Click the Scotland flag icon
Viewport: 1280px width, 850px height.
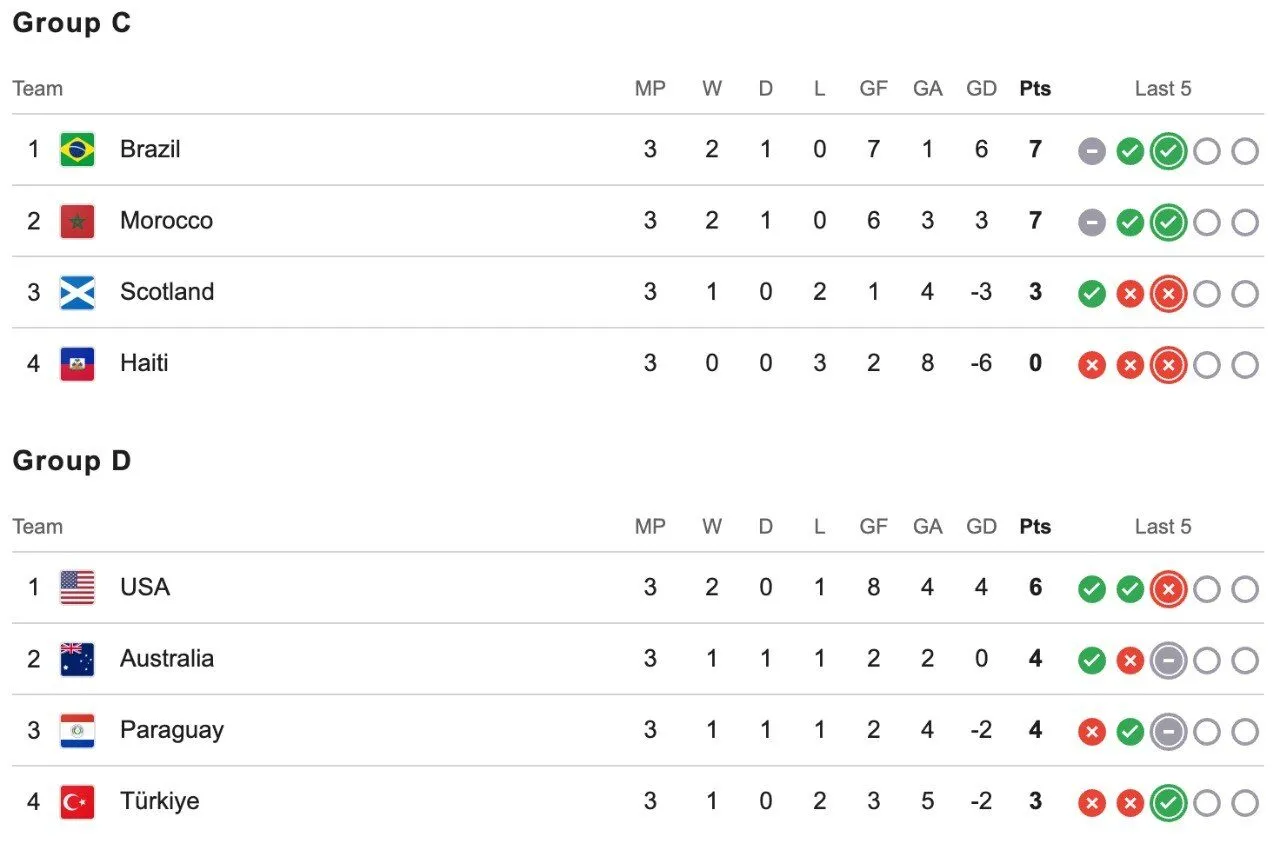point(77,292)
